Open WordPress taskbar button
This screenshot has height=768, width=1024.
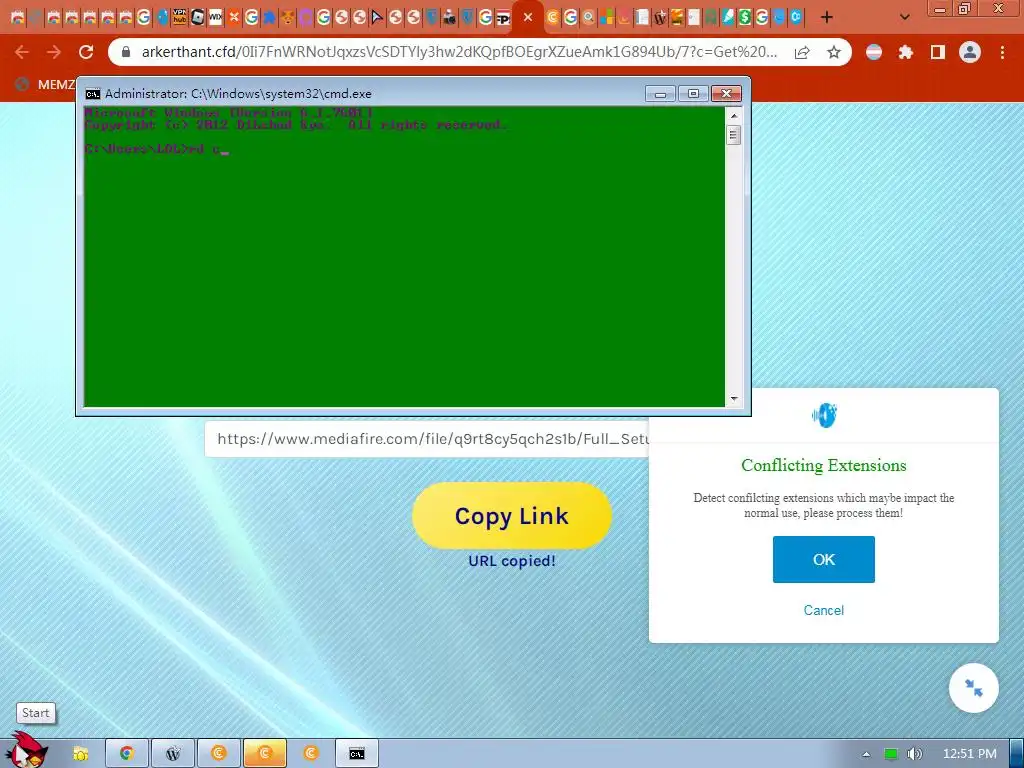173,754
